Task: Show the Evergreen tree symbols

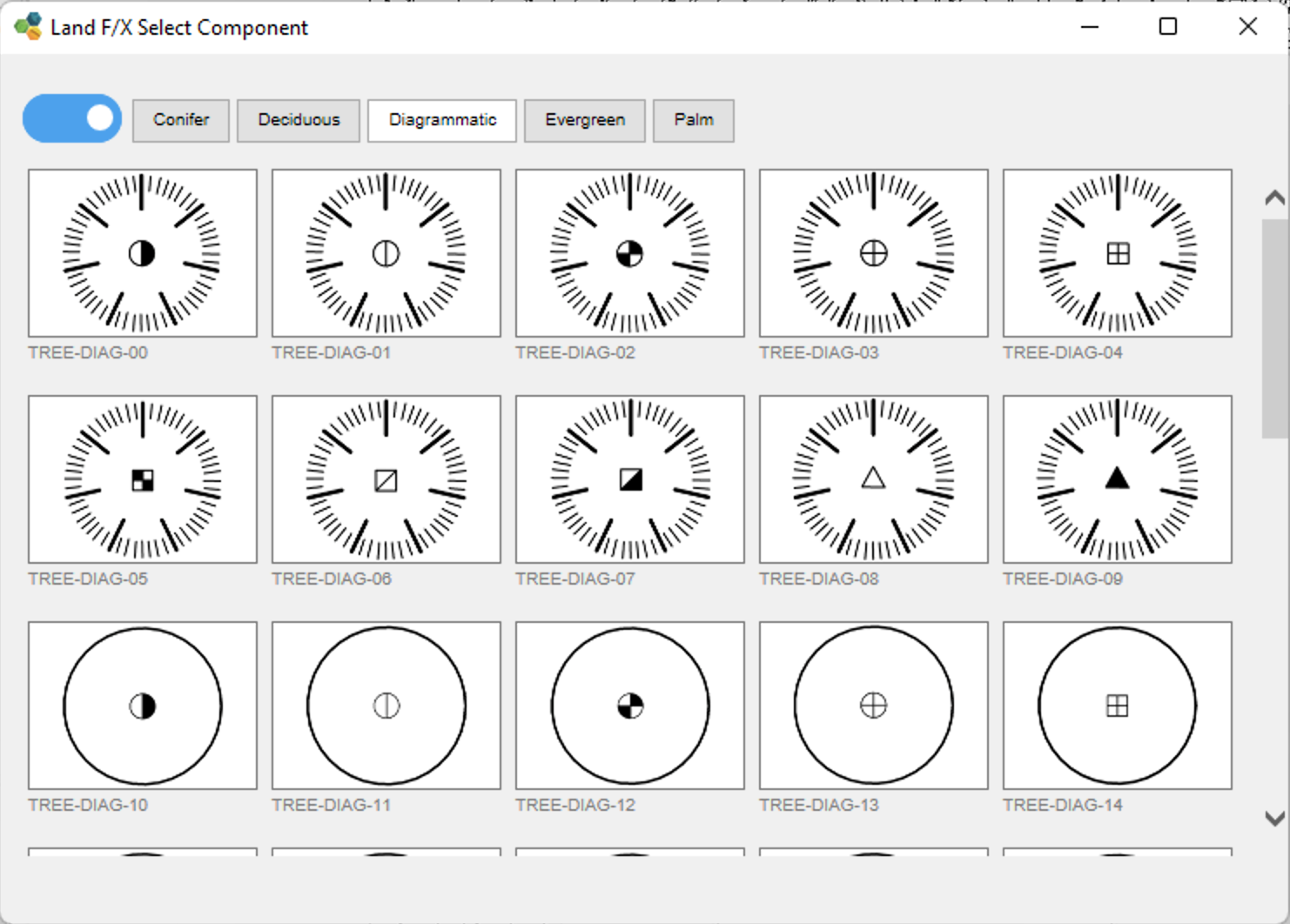Action: click(585, 120)
